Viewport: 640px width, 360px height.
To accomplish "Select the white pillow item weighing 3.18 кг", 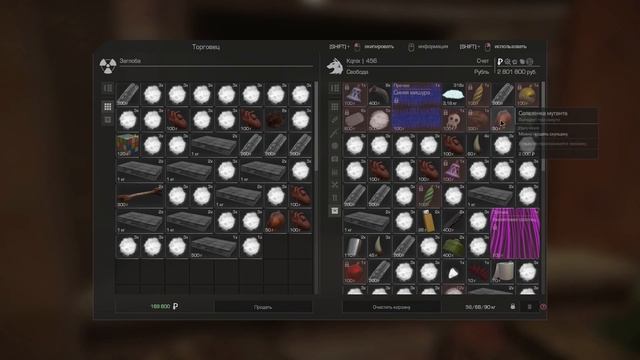I will (453, 95).
